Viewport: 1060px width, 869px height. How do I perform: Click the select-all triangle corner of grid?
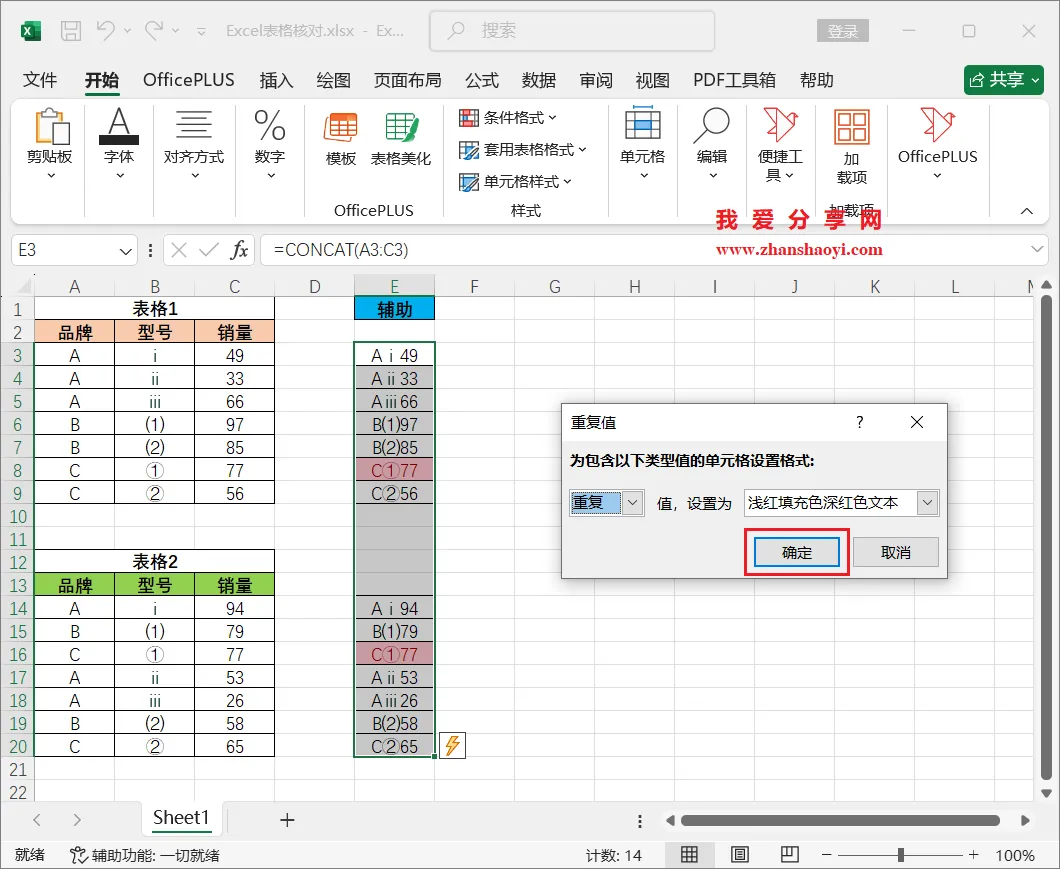tap(22, 286)
